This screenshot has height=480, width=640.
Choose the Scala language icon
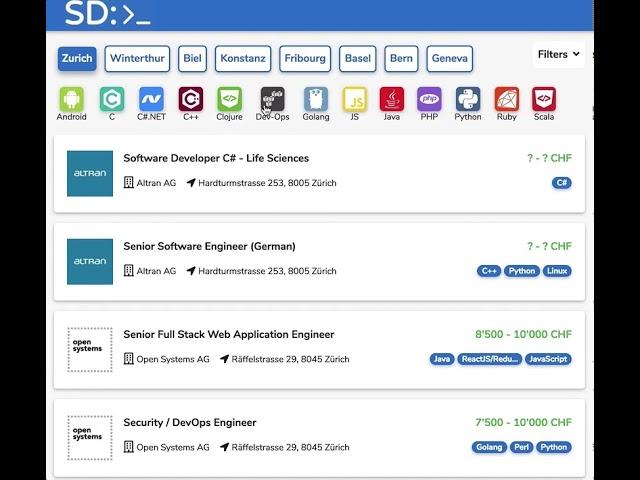[x=544, y=99]
